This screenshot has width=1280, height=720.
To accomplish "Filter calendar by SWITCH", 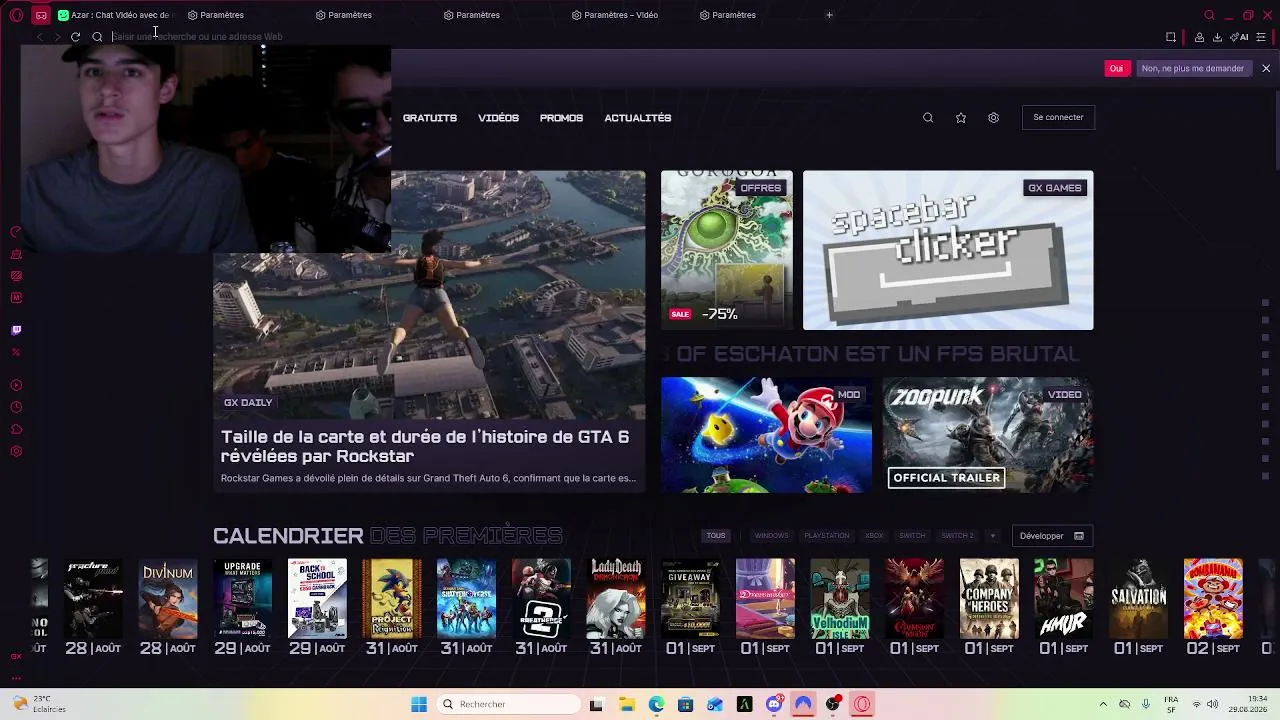I will tap(912, 536).
